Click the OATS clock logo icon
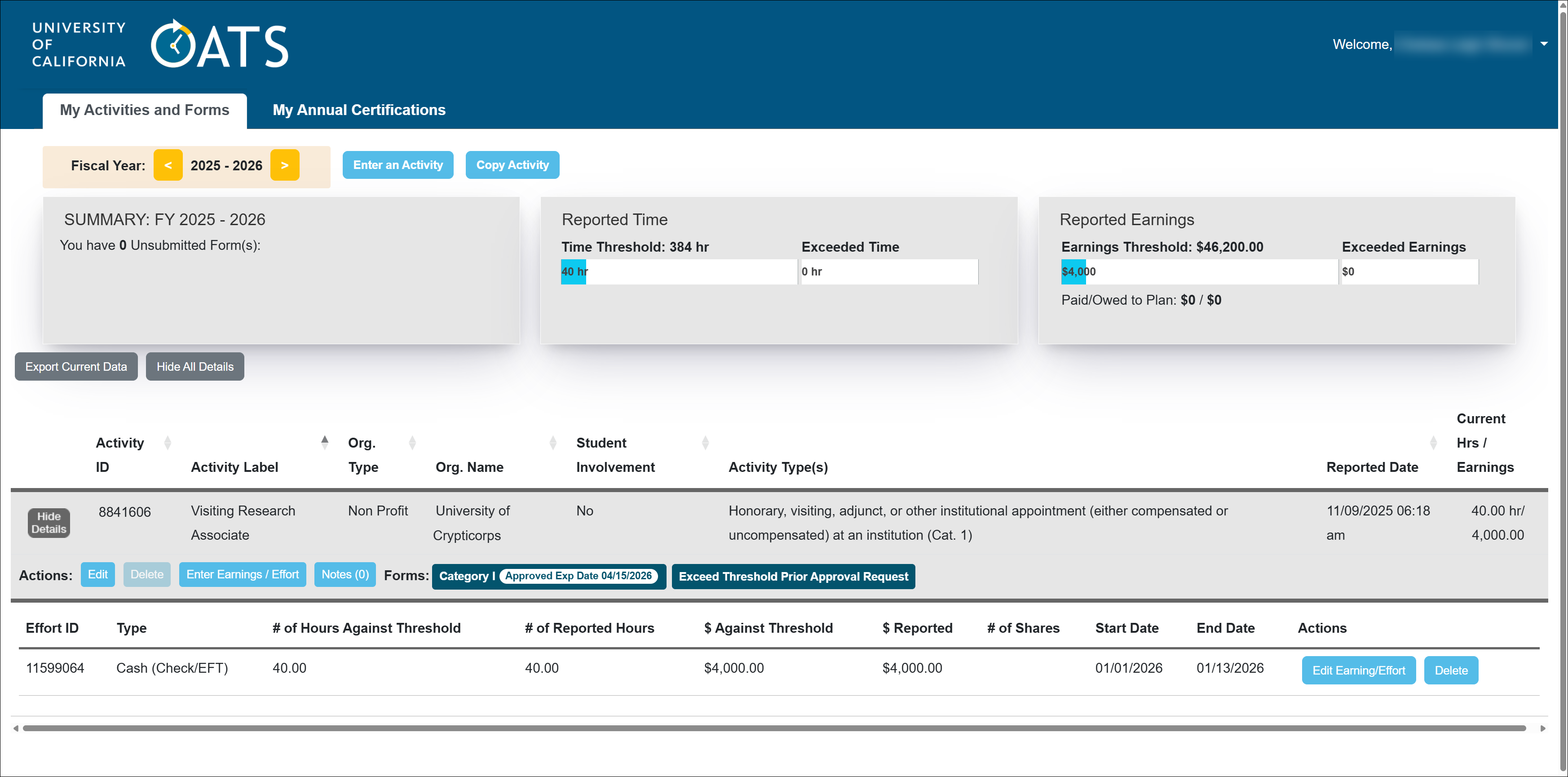This screenshot has width=1568, height=777. (173, 45)
